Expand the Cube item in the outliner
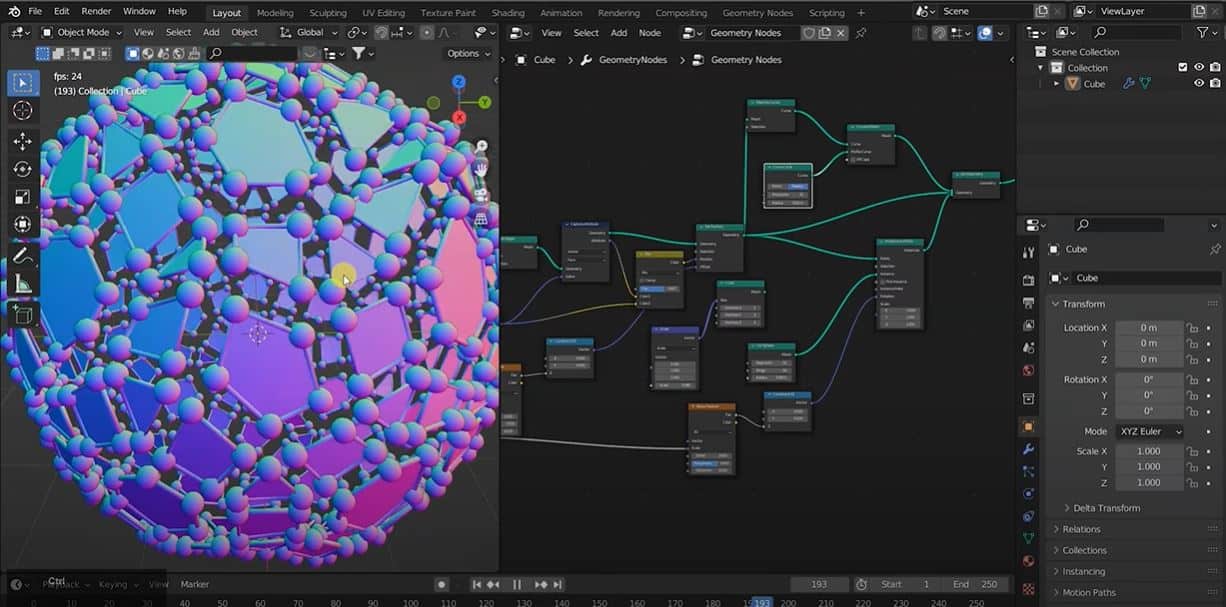 pos(1058,83)
